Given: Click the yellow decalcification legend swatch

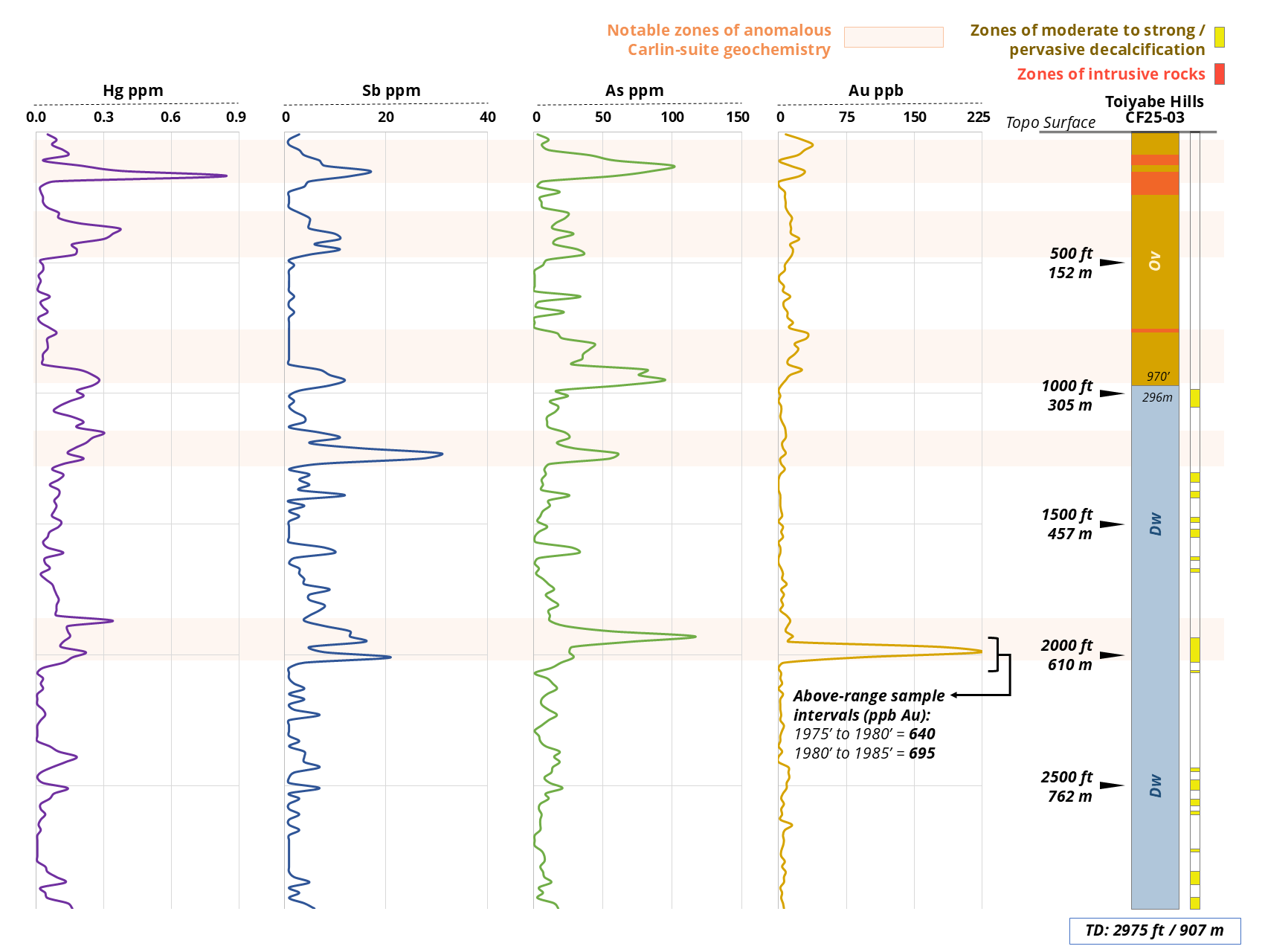Looking at the screenshot, I should (x=1219, y=37).
